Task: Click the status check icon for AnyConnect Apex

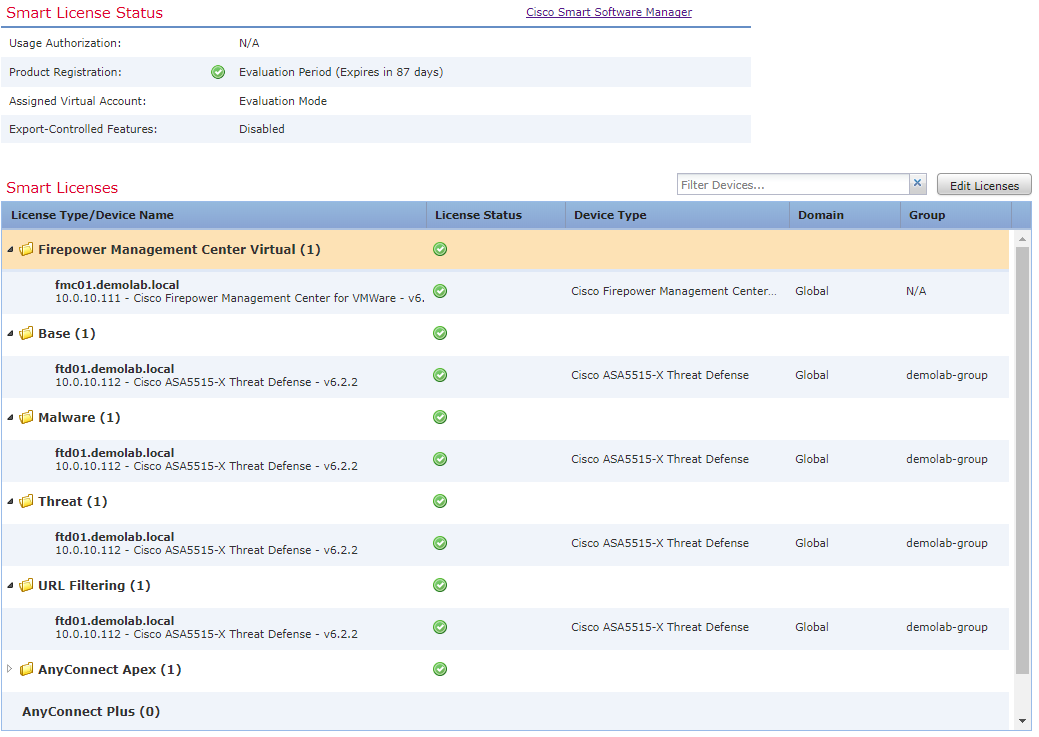Action: tap(440, 669)
